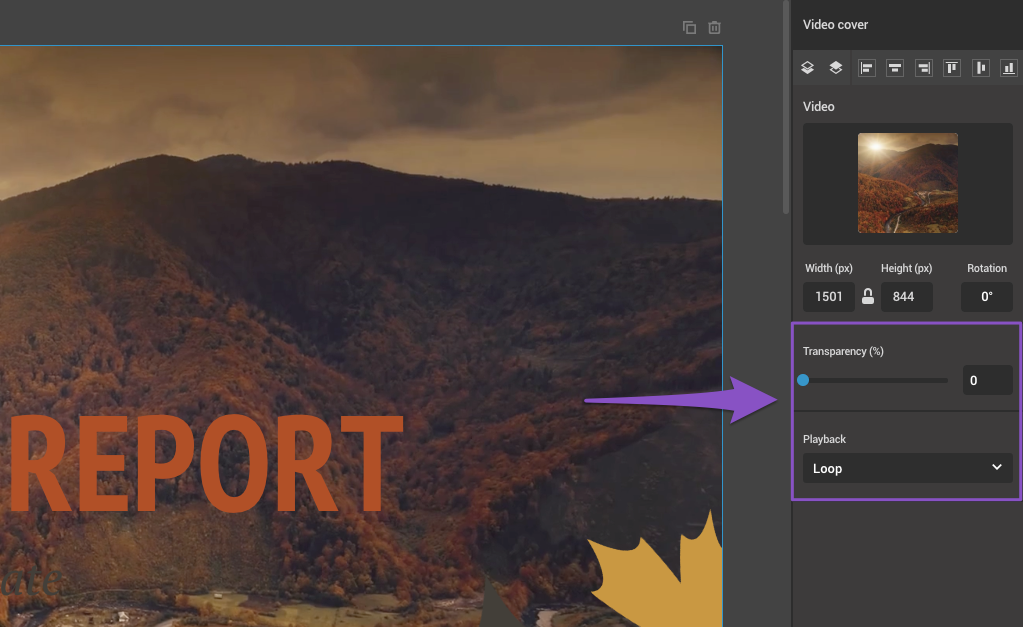Align element to the top edge
1023x627 pixels.
[x=952, y=68]
